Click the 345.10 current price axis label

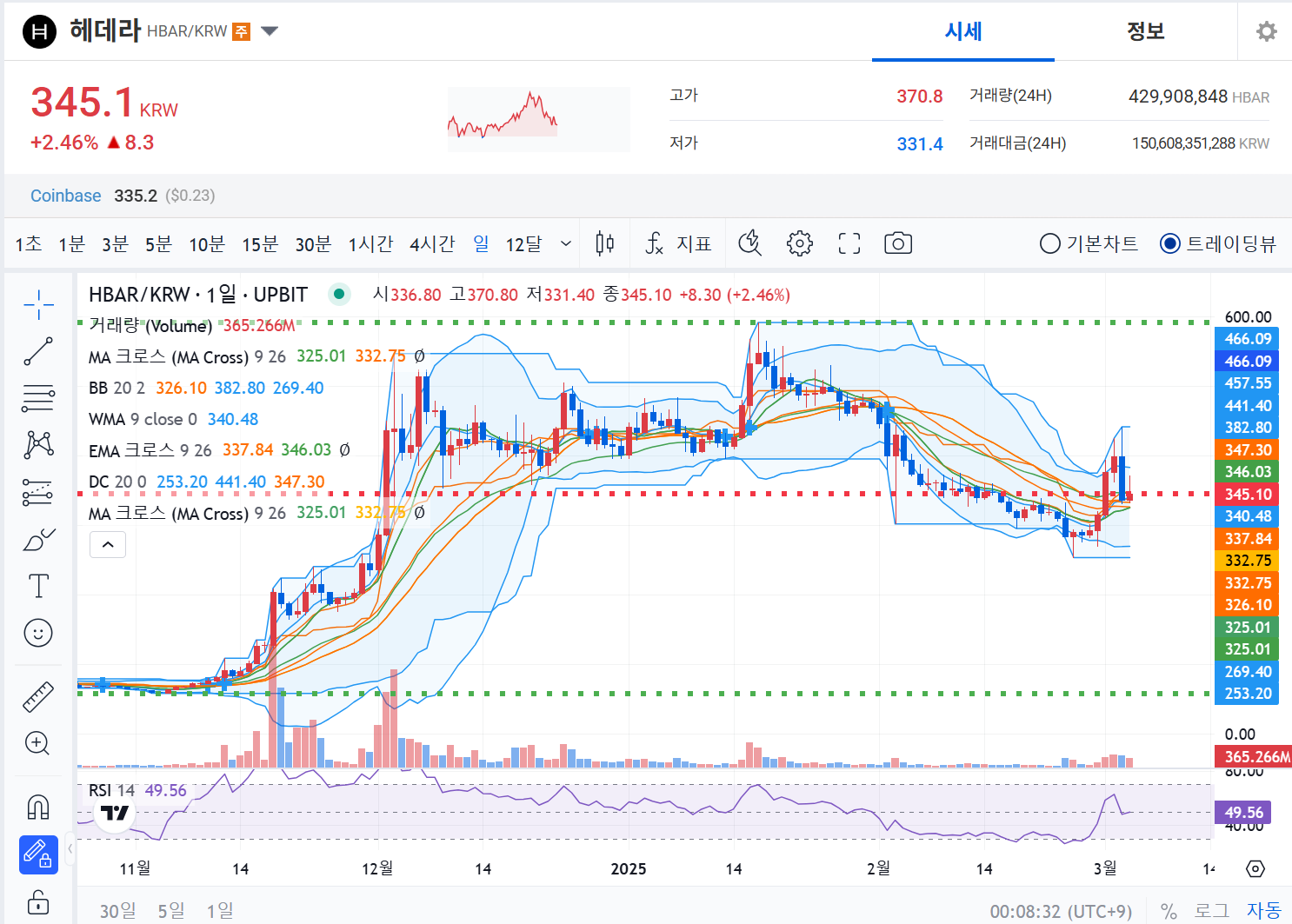[1247, 495]
